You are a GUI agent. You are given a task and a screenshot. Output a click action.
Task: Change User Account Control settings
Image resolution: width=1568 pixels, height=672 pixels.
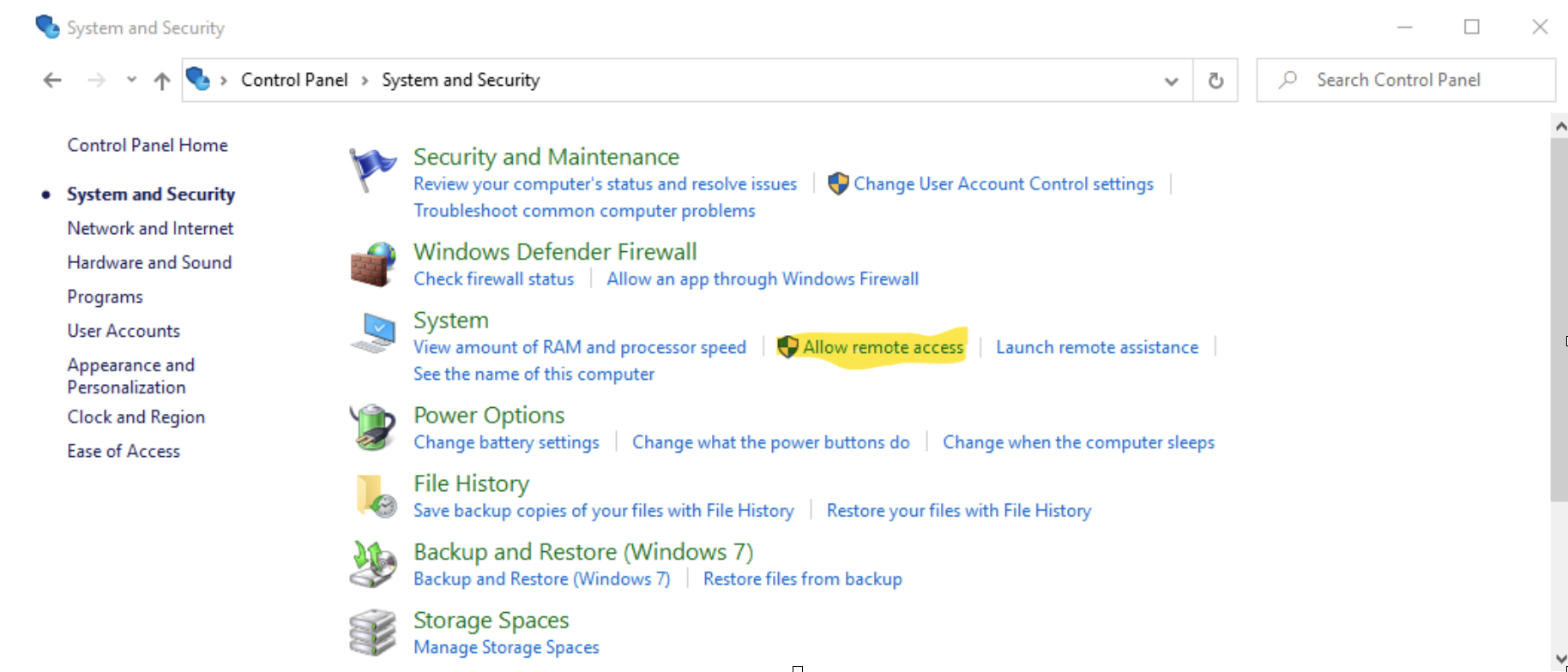pyautogui.click(x=1004, y=183)
